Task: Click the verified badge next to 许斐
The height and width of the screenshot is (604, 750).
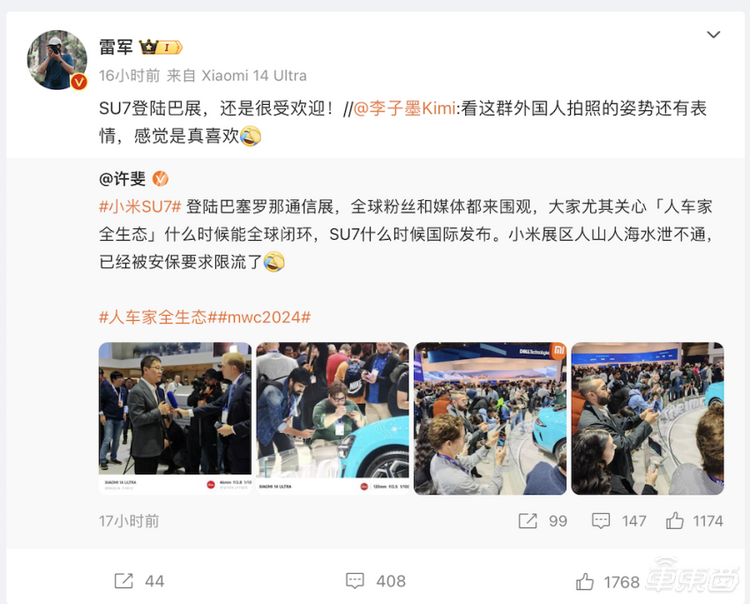Action: click(160, 179)
